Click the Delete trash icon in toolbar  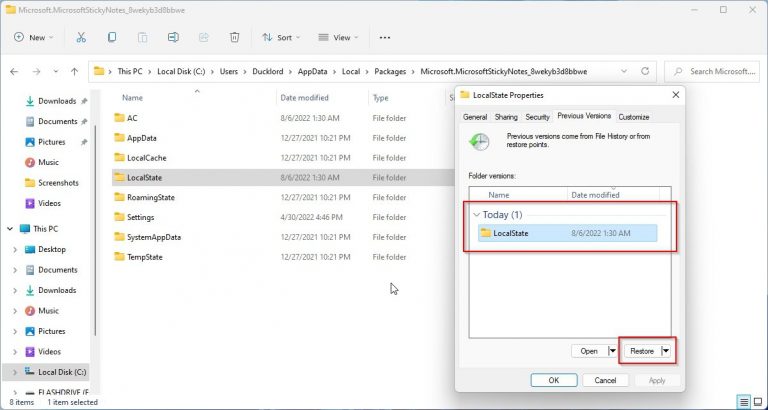coord(235,37)
